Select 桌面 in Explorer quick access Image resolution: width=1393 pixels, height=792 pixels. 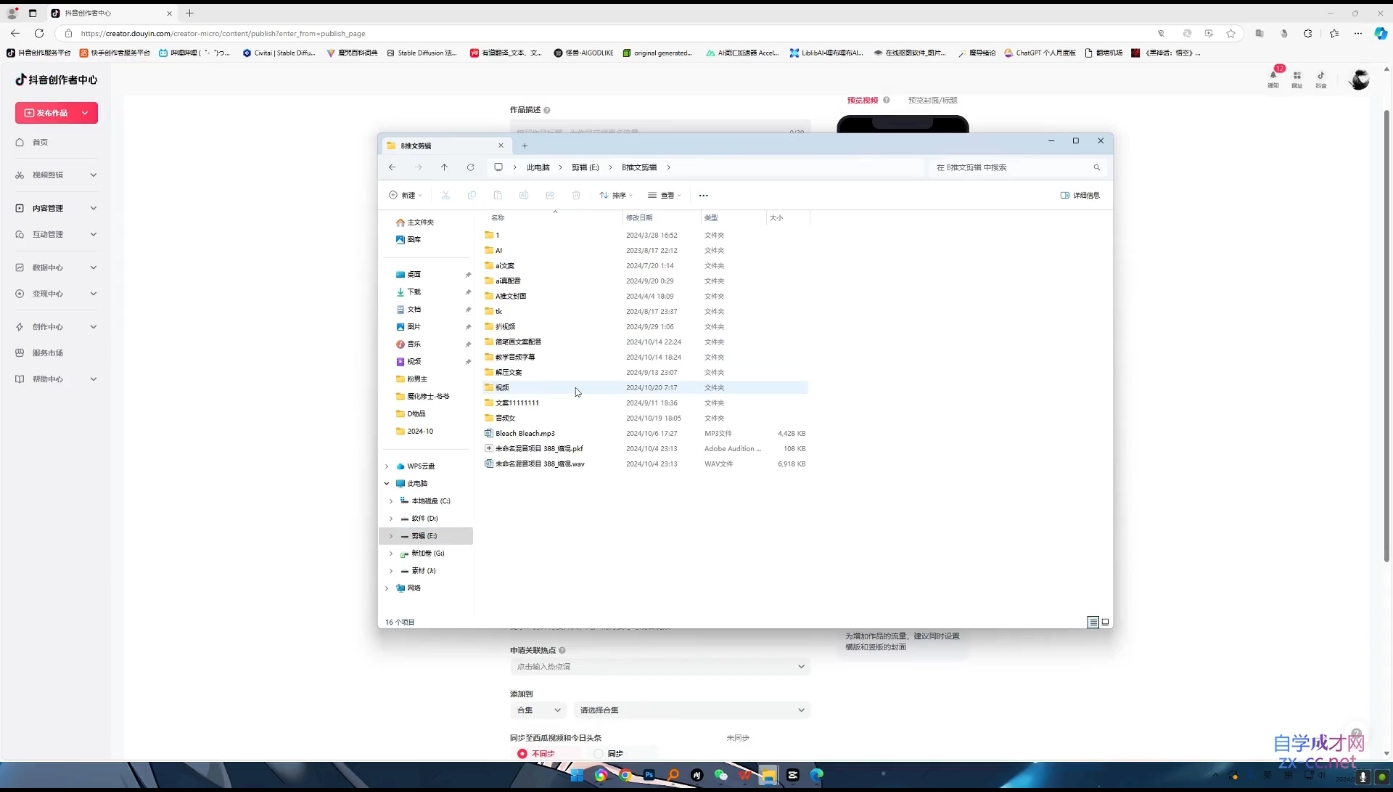414,274
